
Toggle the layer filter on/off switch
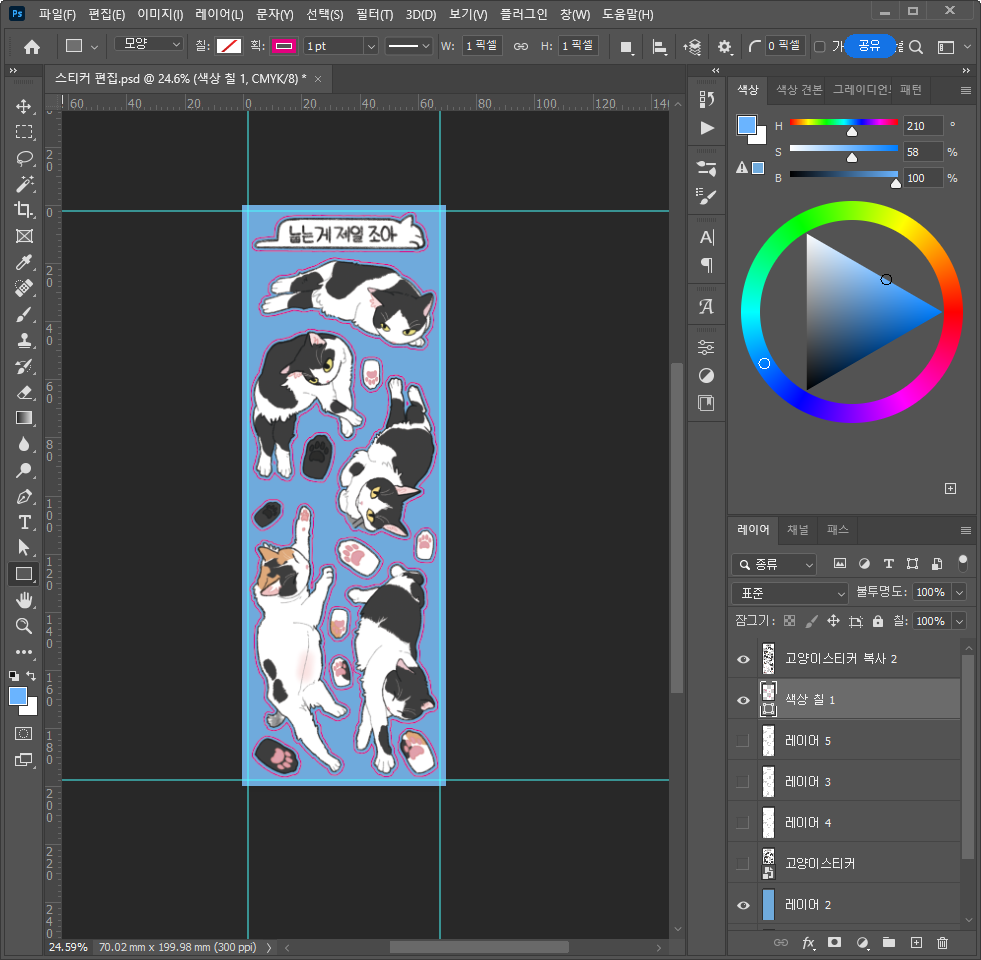963,563
